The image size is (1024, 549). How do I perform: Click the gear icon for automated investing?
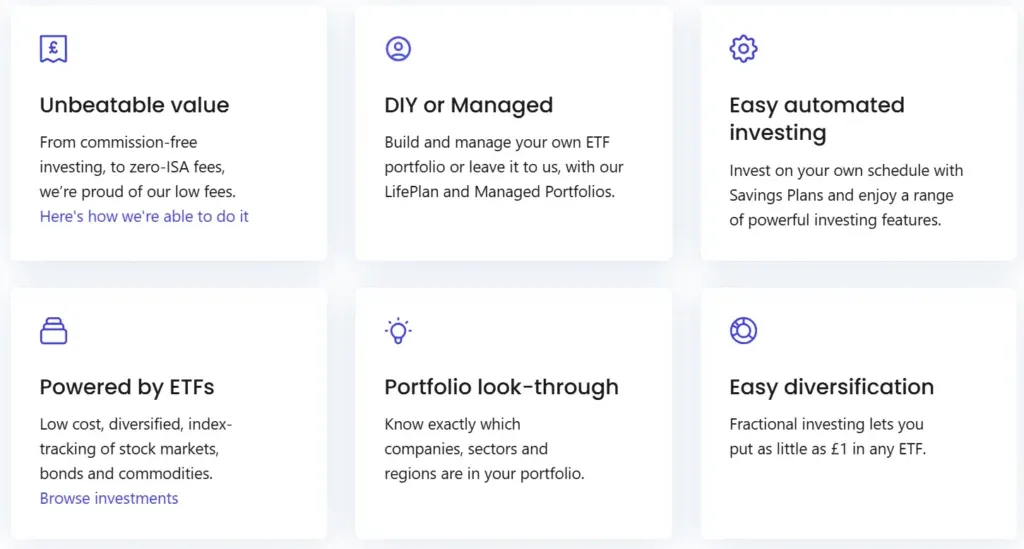click(x=743, y=49)
